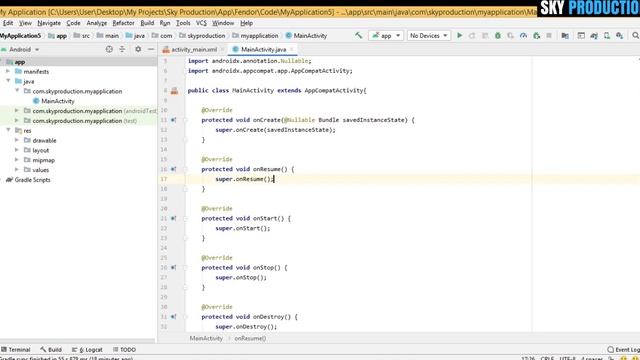Viewport: 640px width, 360px height.
Task: Click the class gutter icon on line 8
Action: [174, 91]
